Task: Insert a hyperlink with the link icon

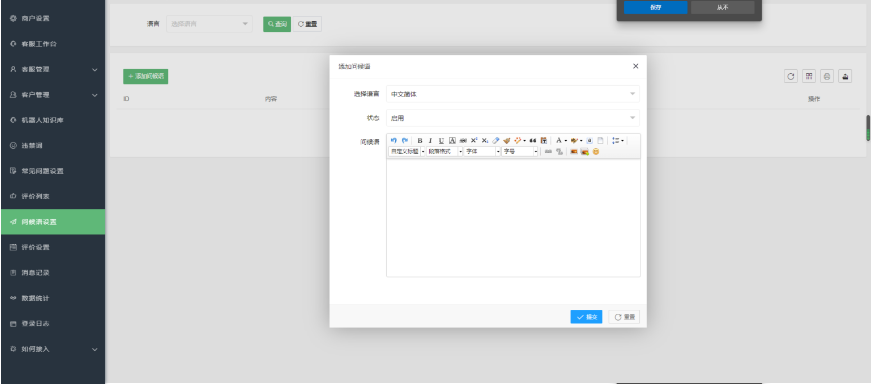Action: tap(548, 151)
